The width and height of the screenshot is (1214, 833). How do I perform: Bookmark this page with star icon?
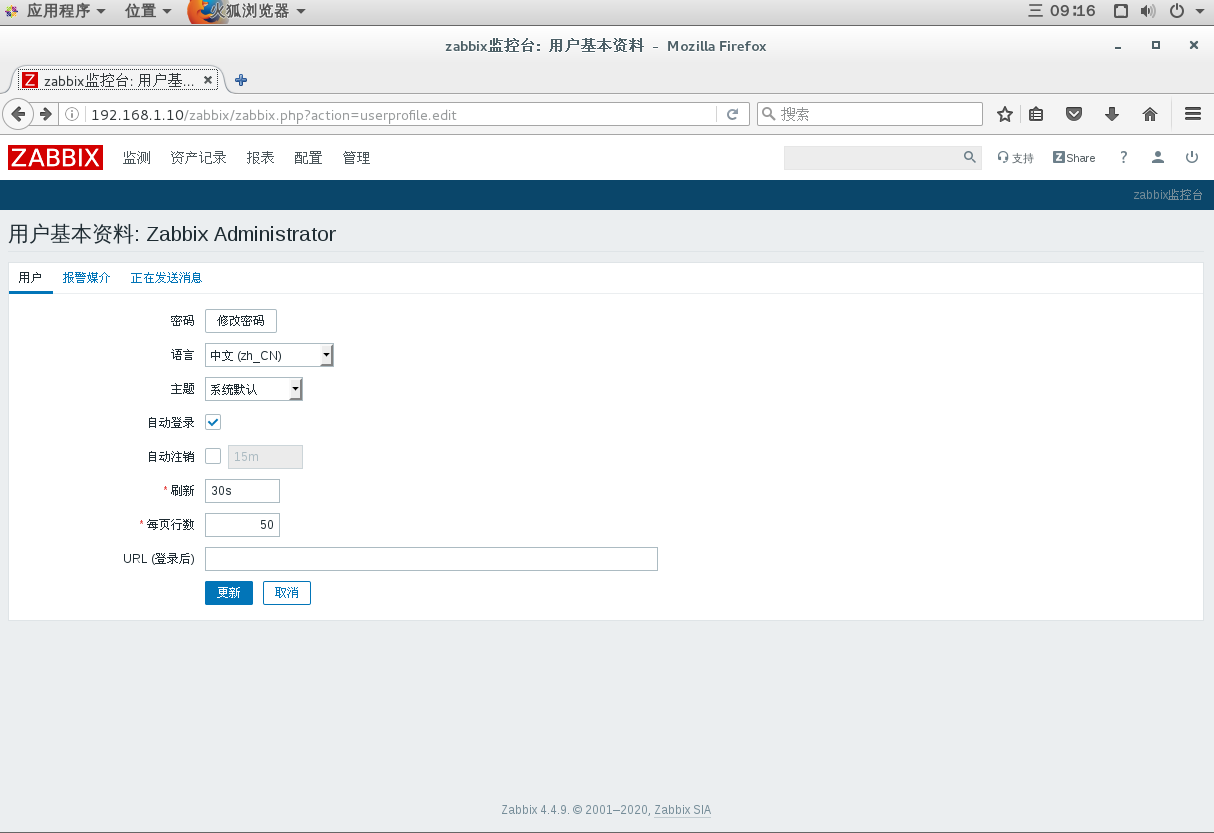pyautogui.click(x=1005, y=114)
